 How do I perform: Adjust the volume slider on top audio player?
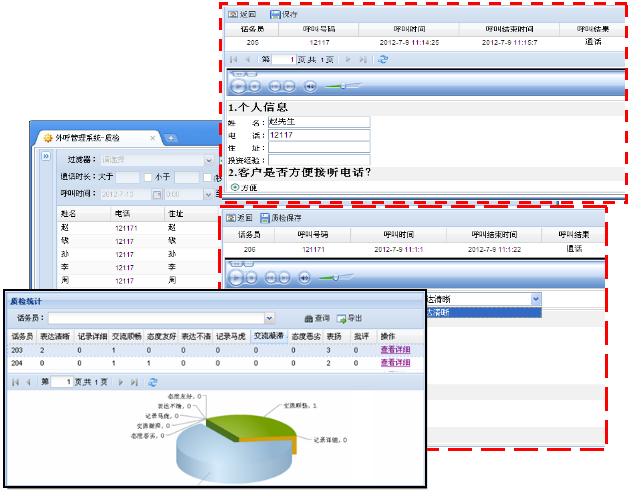click(341, 86)
